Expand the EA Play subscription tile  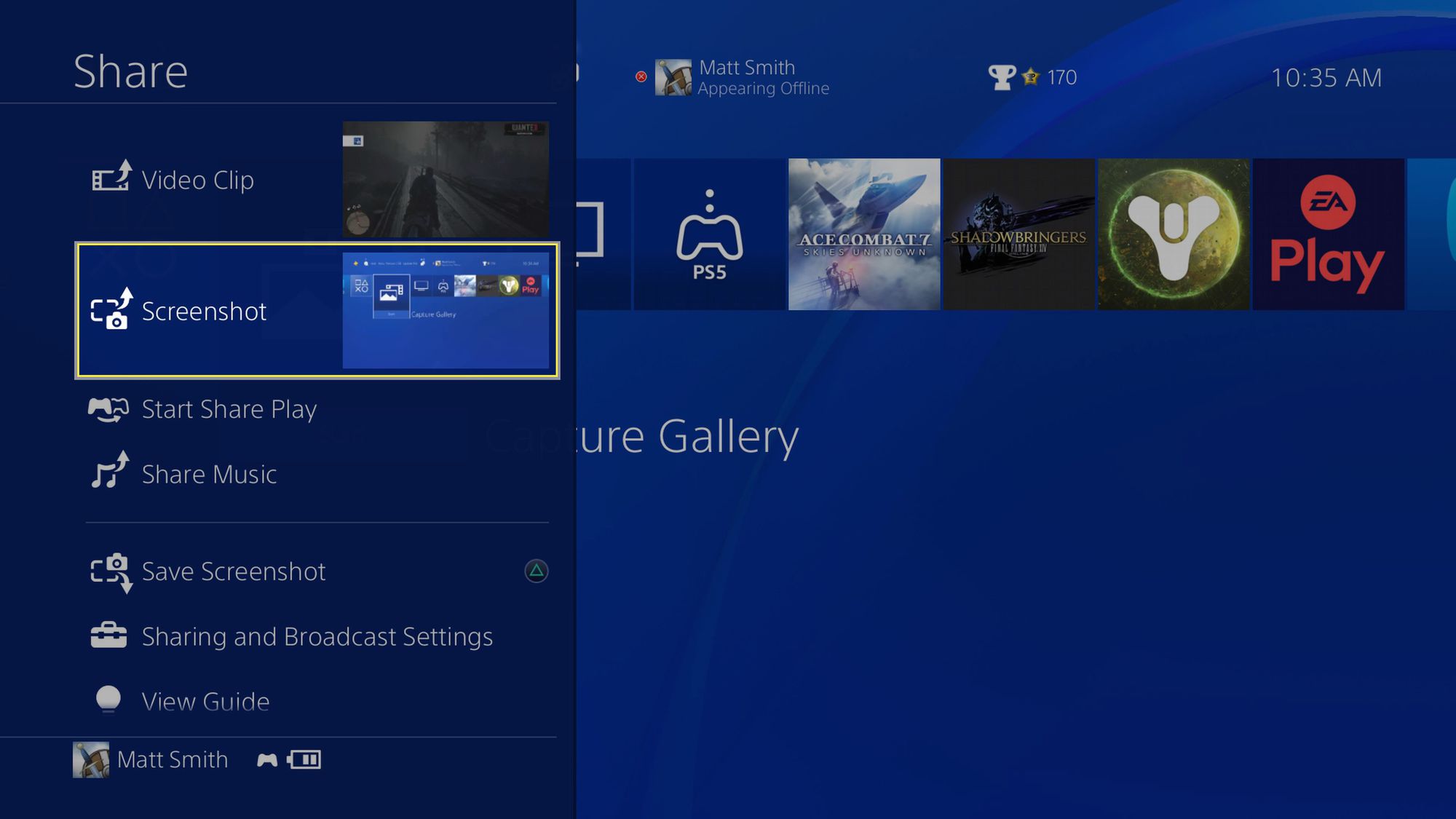click(1328, 234)
